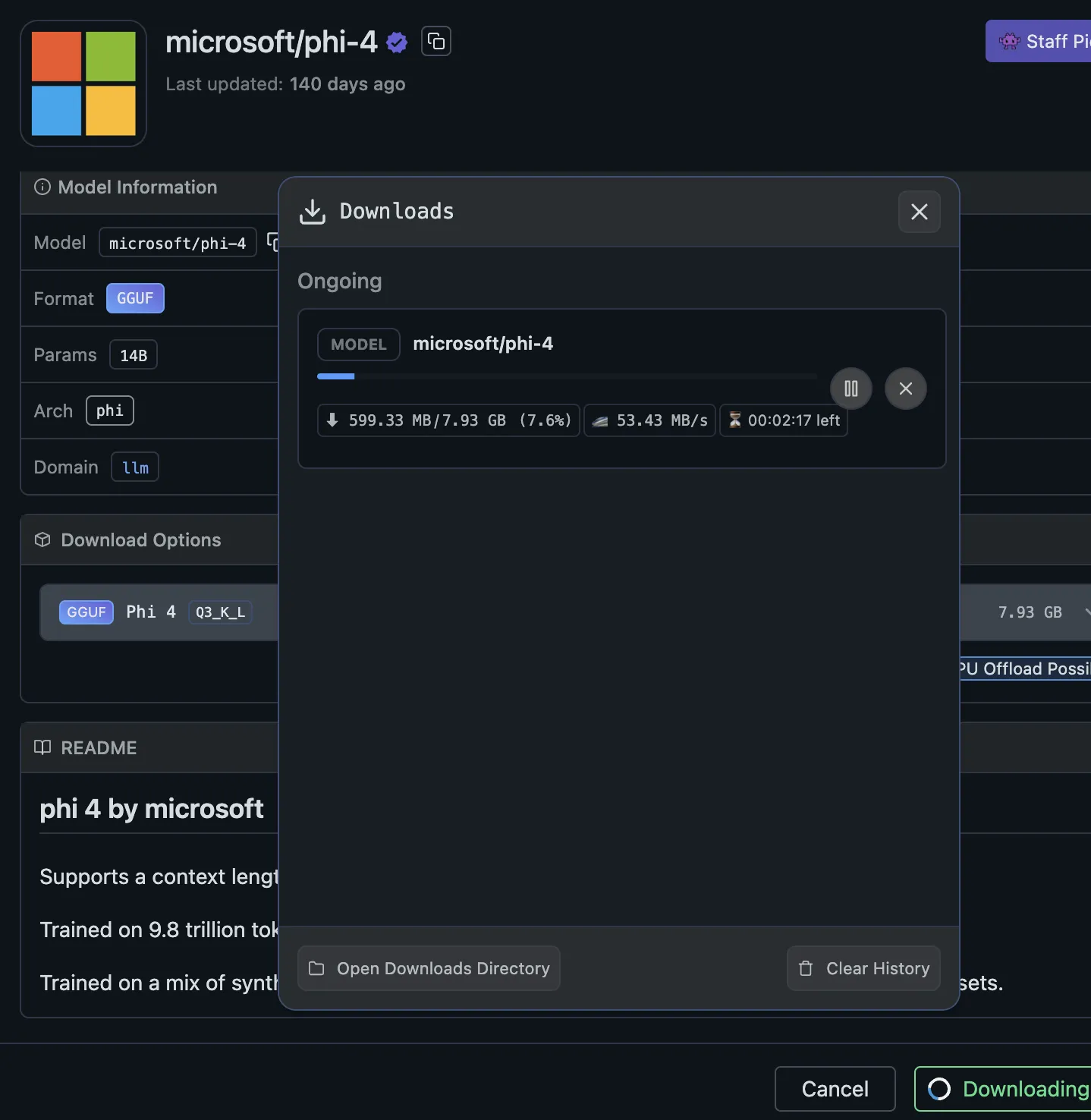Screen dimensions: 1091x1120
Task: Click the GPU Offload Possible badge
Action: pos(1025,669)
